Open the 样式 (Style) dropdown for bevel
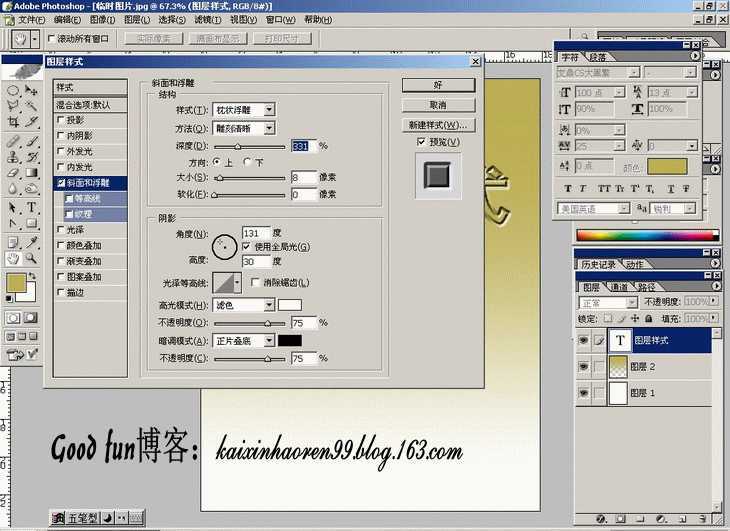The image size is (730, 531). (x=271, y=110)
